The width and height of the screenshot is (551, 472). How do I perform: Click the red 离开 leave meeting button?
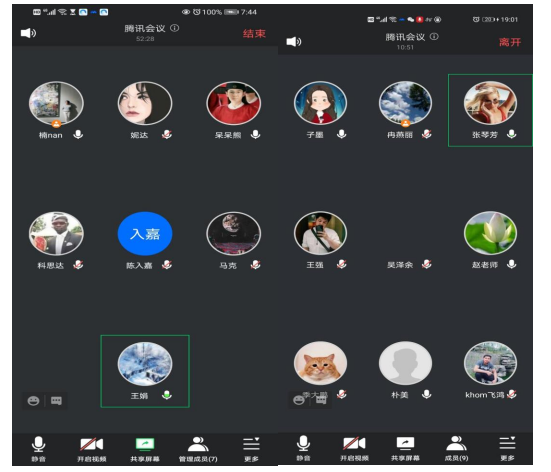[x=510, y=43]
